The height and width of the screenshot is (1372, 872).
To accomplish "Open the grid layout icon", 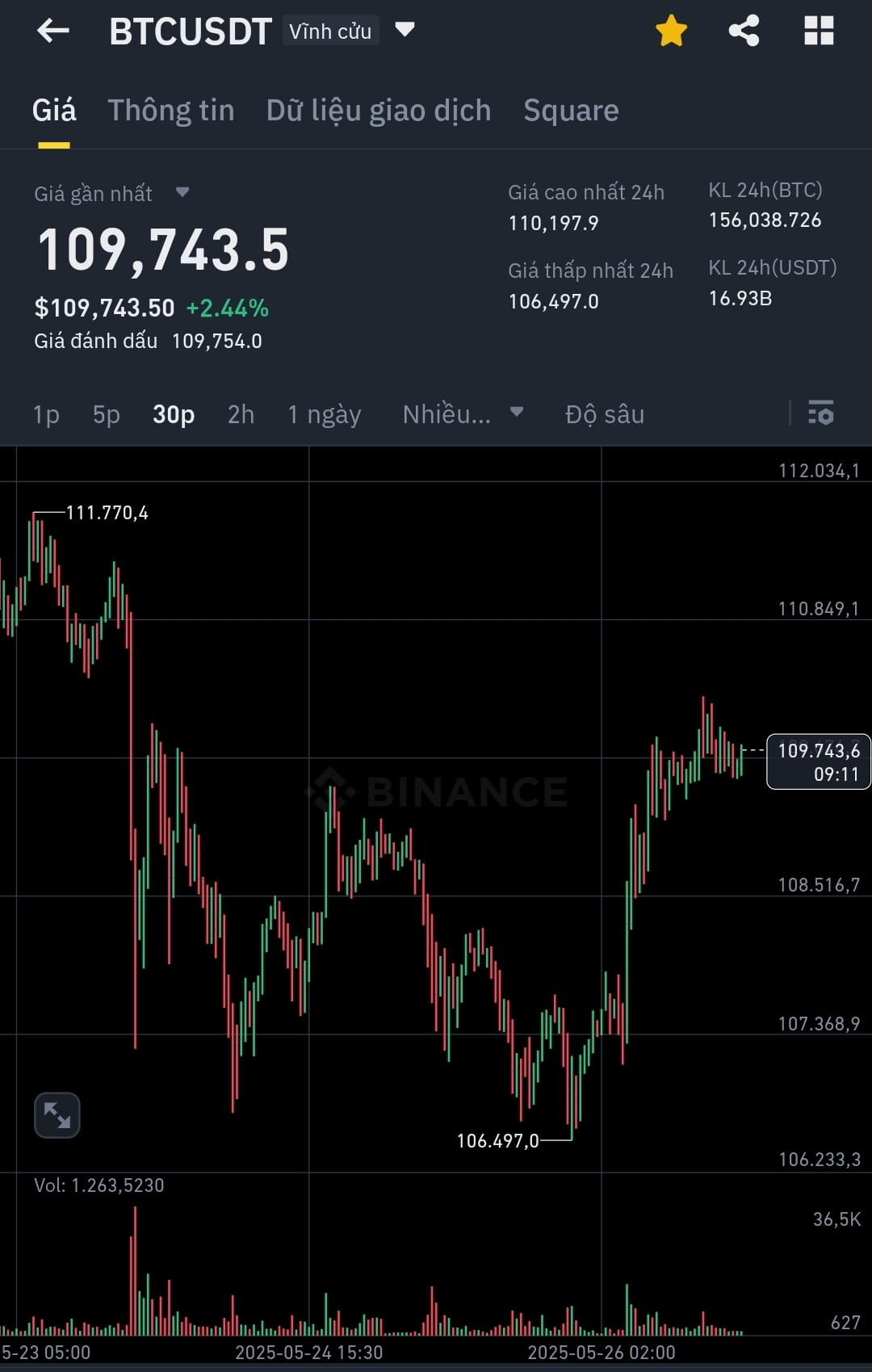I will (819, 31).
